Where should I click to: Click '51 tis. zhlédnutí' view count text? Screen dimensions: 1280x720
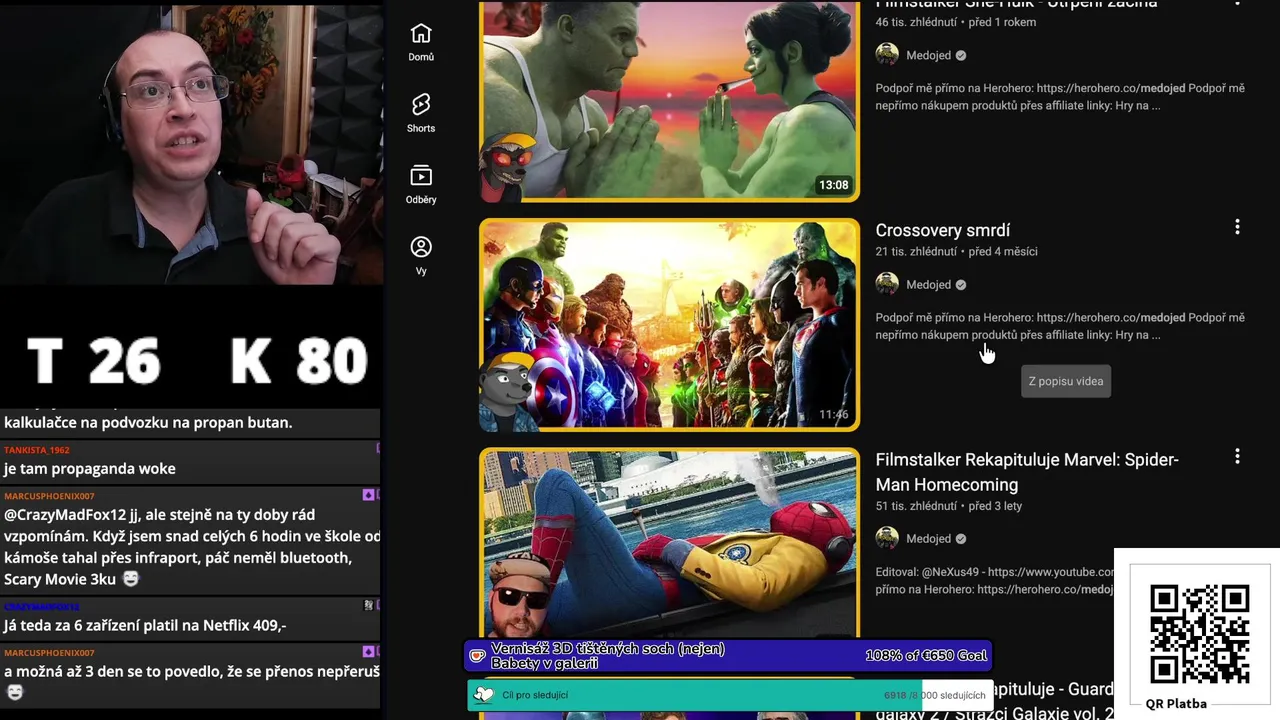(x=916, y=506)
